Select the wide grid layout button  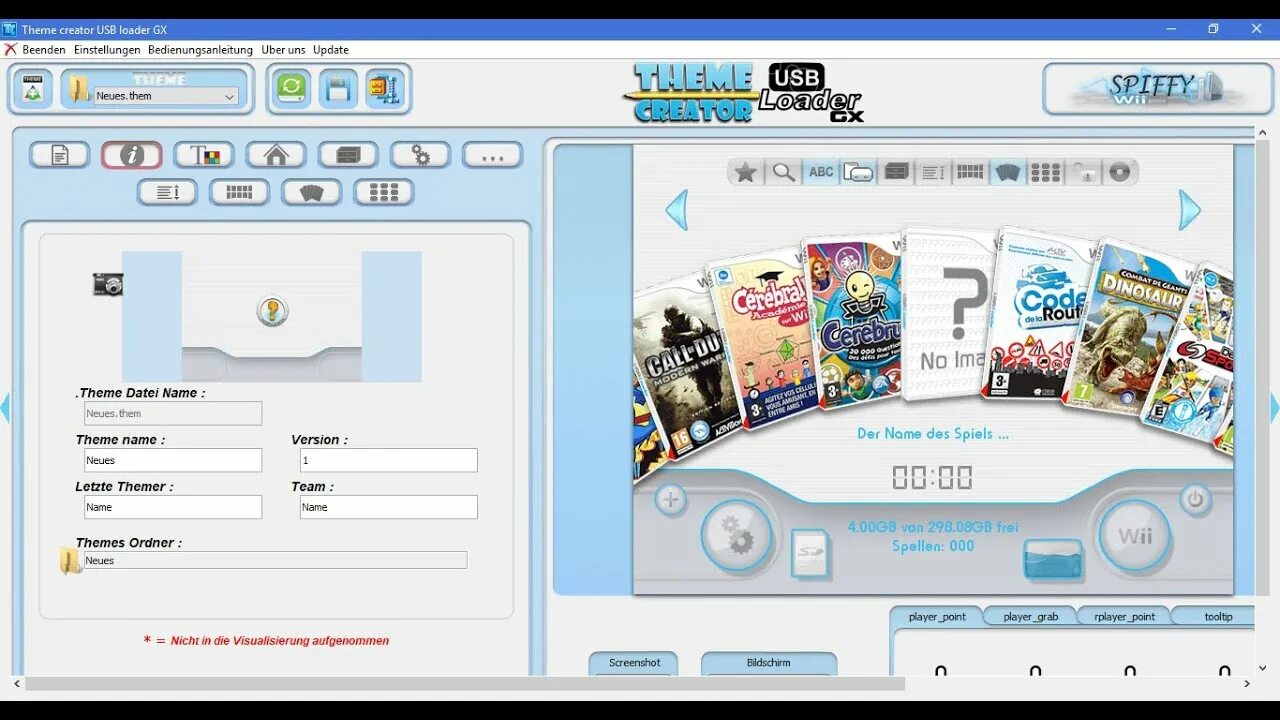point(239,192)
